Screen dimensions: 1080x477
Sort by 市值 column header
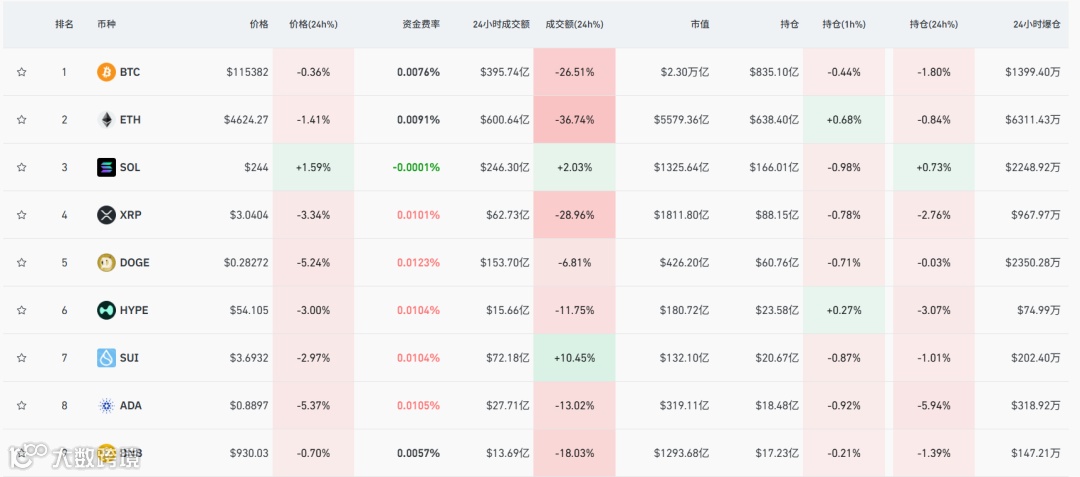(700, 24)
